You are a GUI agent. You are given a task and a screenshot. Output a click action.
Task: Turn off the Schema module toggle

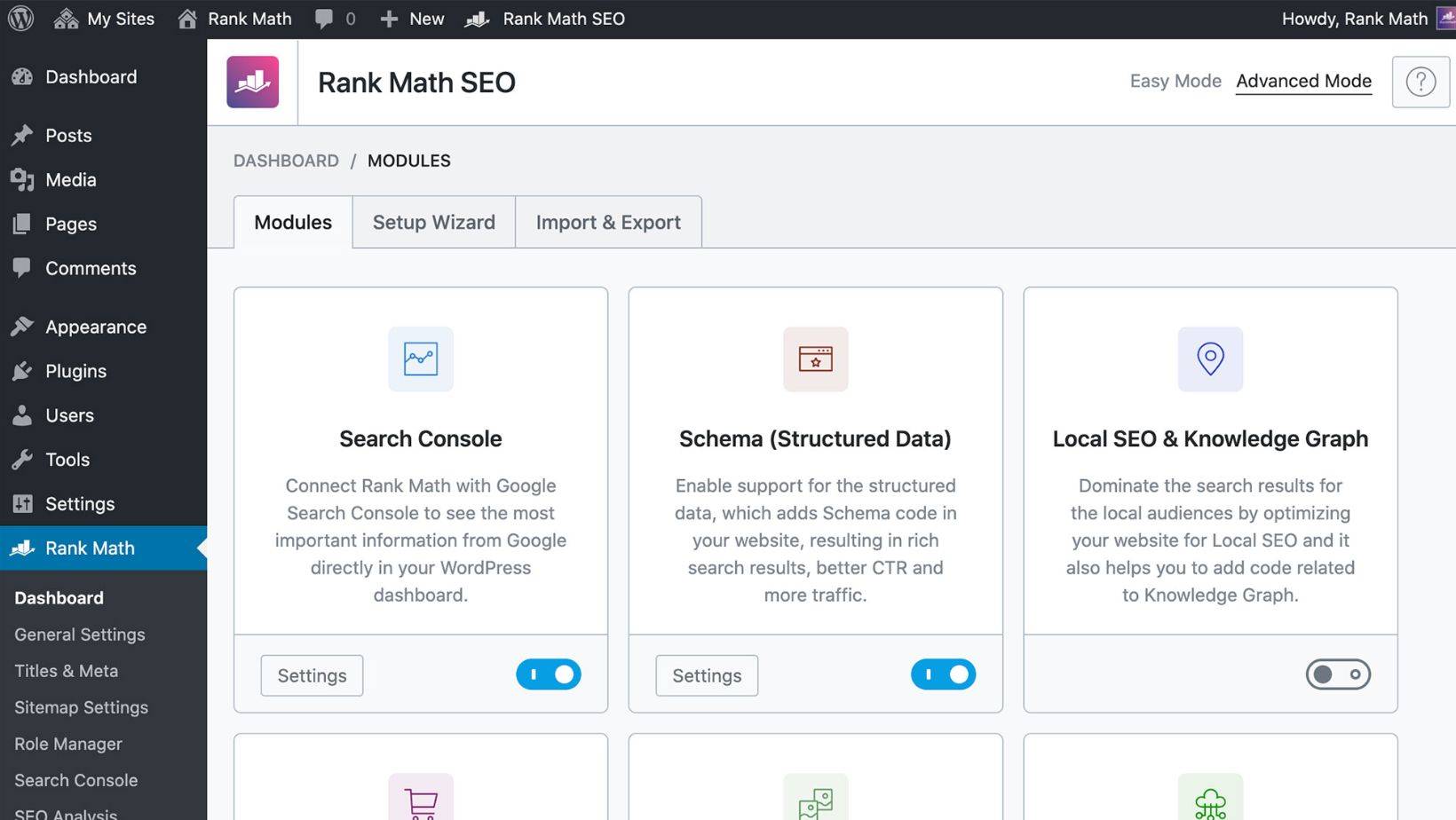(x=943, y=674)
